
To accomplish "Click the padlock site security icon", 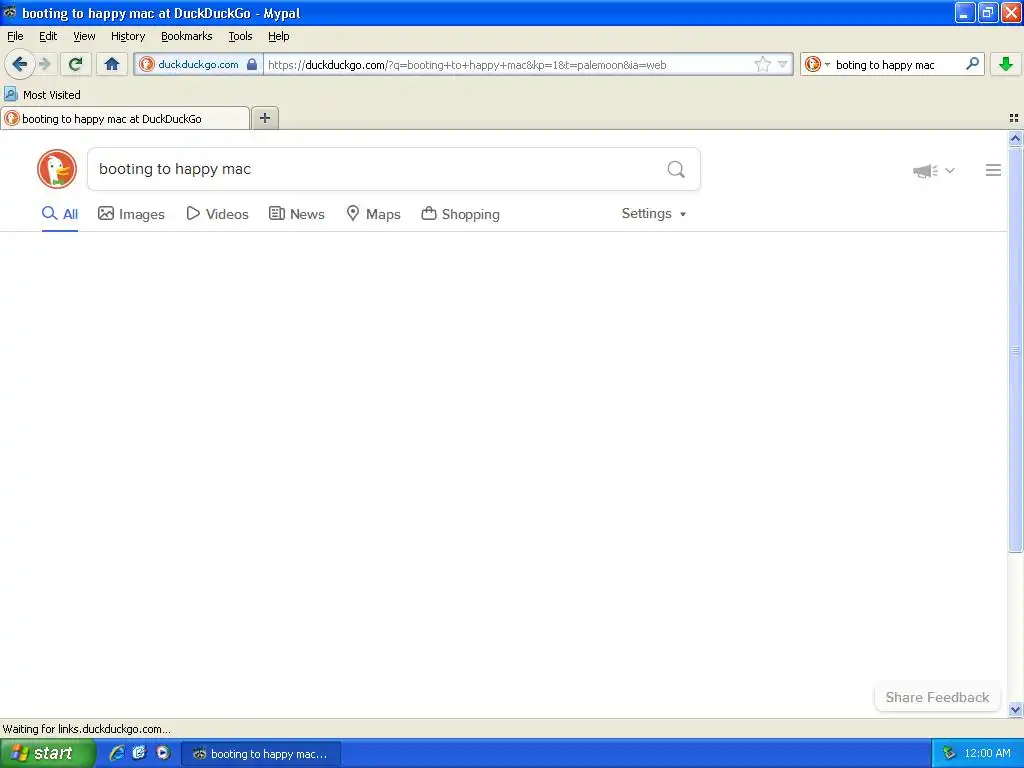I will point(251,64).
